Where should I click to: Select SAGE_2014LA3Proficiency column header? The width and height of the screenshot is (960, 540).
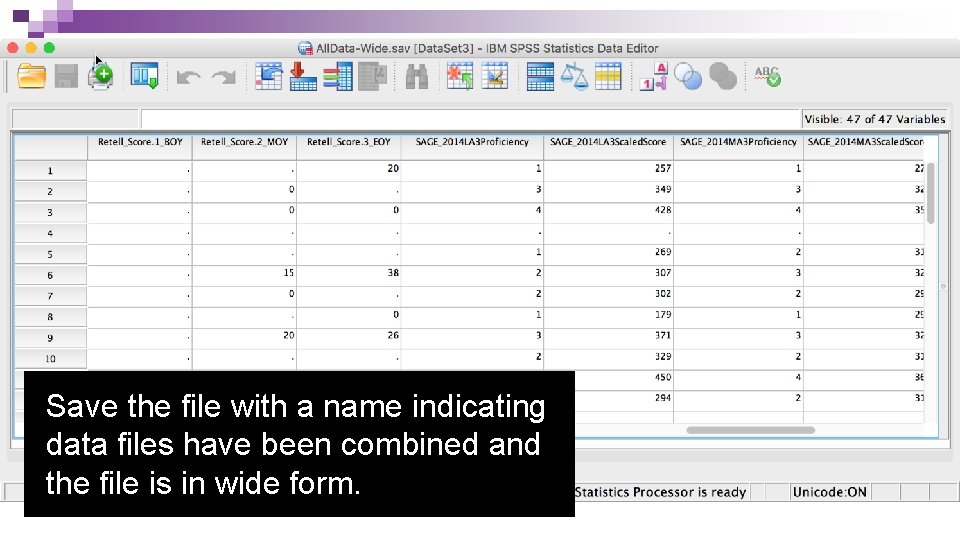[472, 146]
